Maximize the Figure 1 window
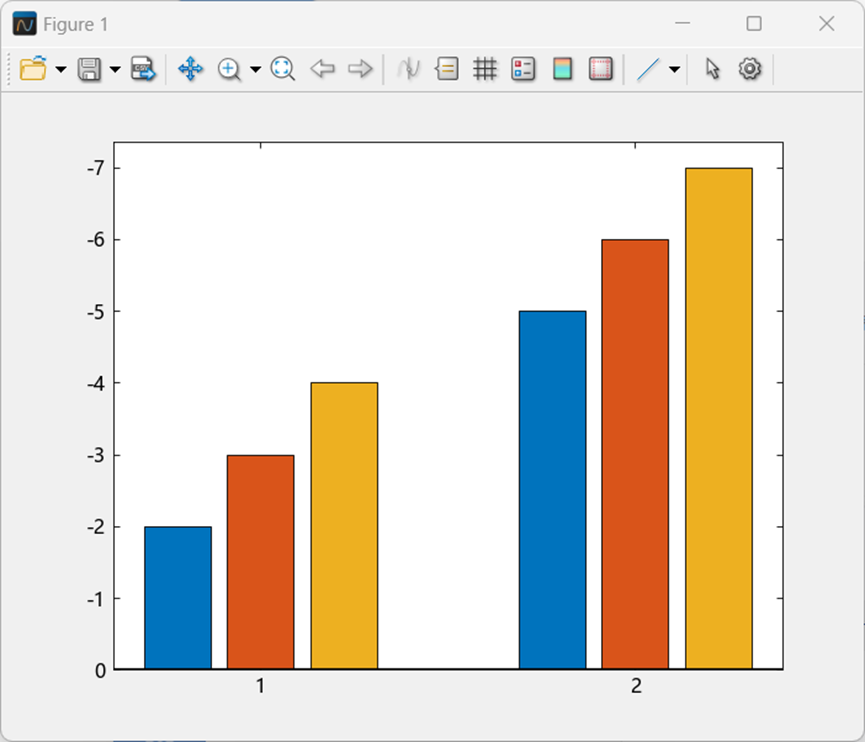Image resolution: width=865 pixels, height=742 pixels. [754, 23]
